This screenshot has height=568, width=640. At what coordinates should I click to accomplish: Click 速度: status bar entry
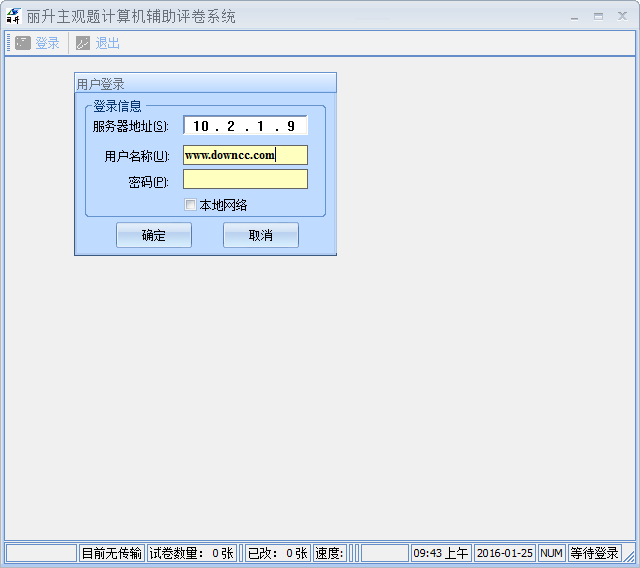pos(329,553)
